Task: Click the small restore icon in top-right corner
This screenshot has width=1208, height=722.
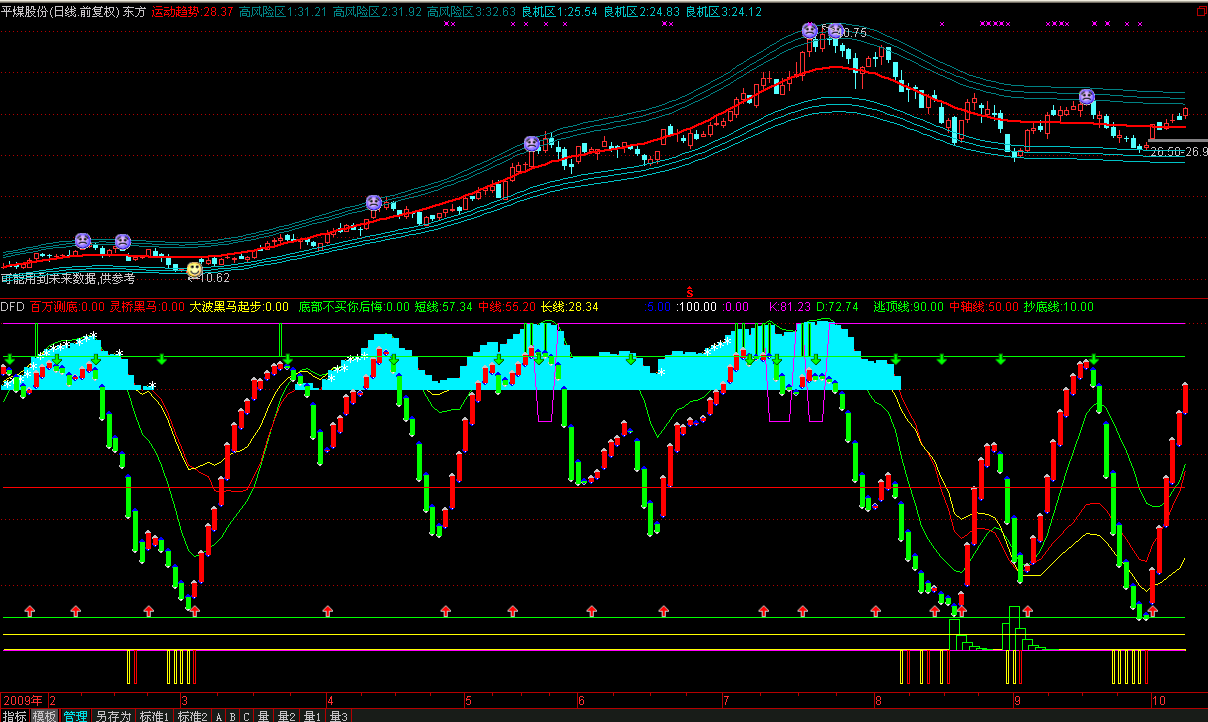Action: click(x=1200, y=10)
